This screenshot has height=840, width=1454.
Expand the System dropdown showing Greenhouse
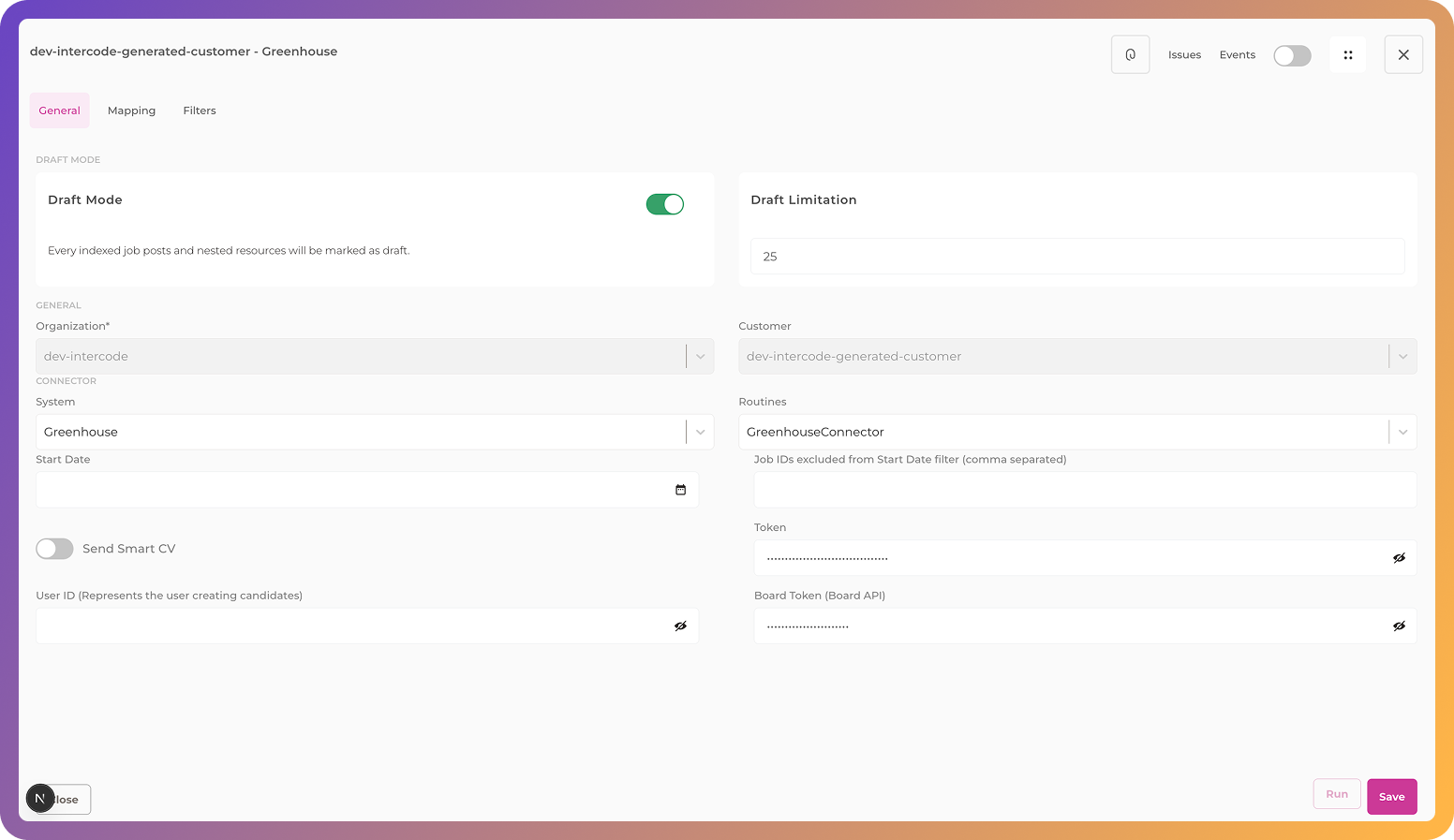(x=700, y=432)
